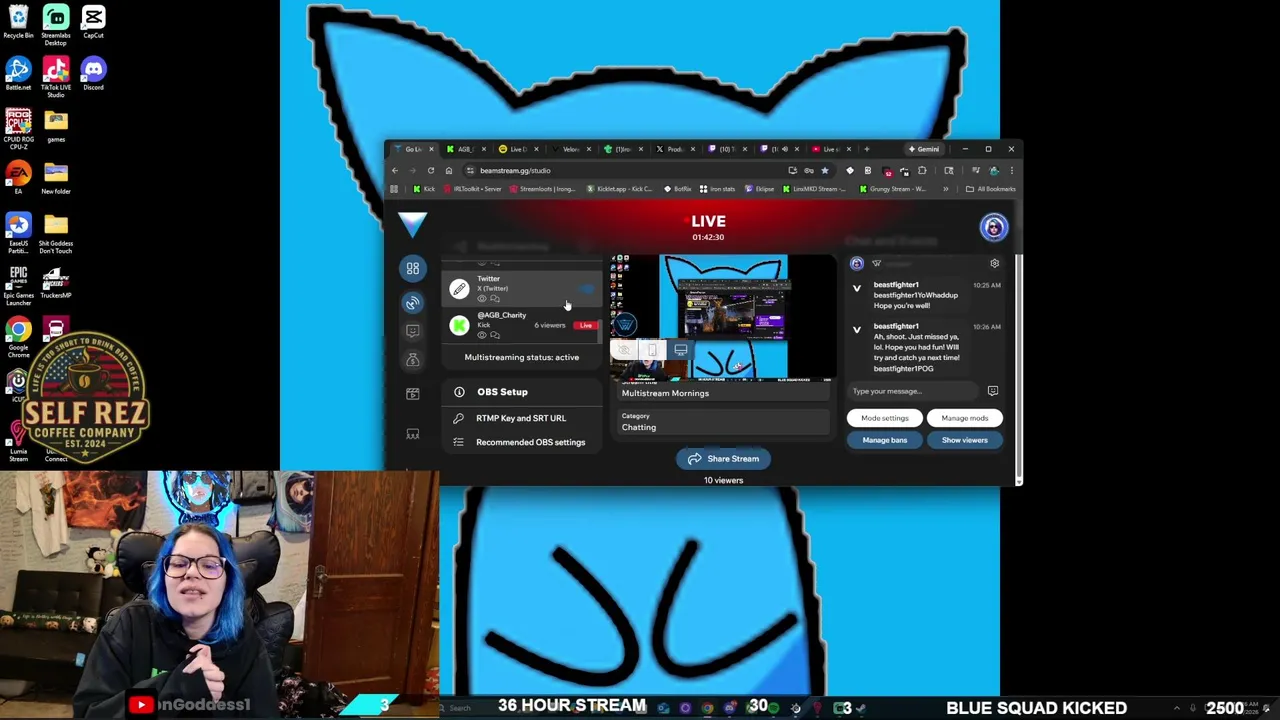Click the emoji picker icon beside message box
This screenshot has width=1280, height=720.
coord(992,391)
